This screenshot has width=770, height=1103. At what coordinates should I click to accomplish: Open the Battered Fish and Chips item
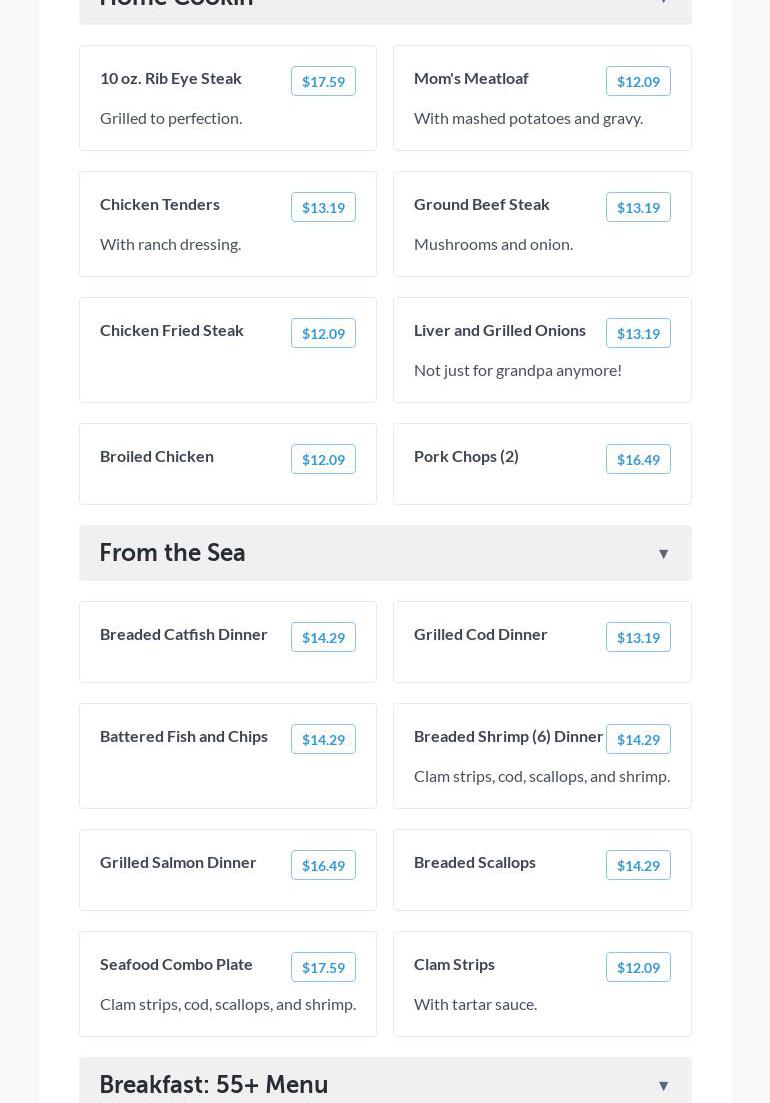[x=184, y=736]
